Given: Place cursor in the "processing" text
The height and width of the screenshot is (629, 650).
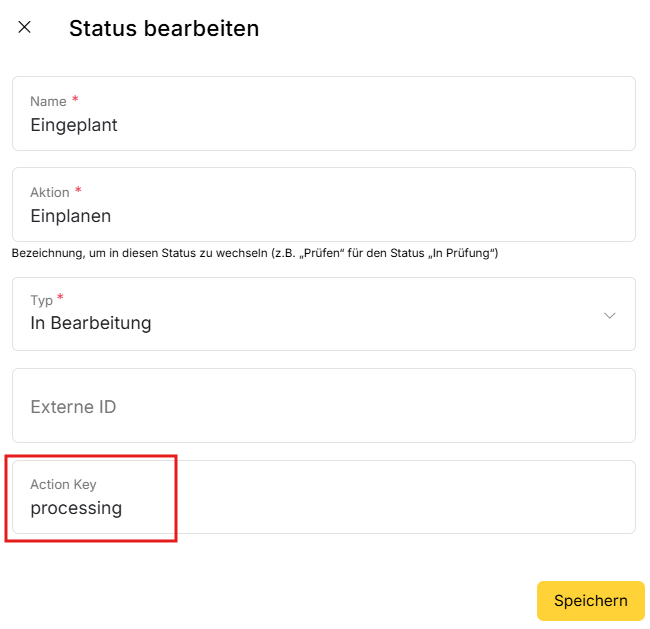Looking at the screenshot, I should point(76,508).
